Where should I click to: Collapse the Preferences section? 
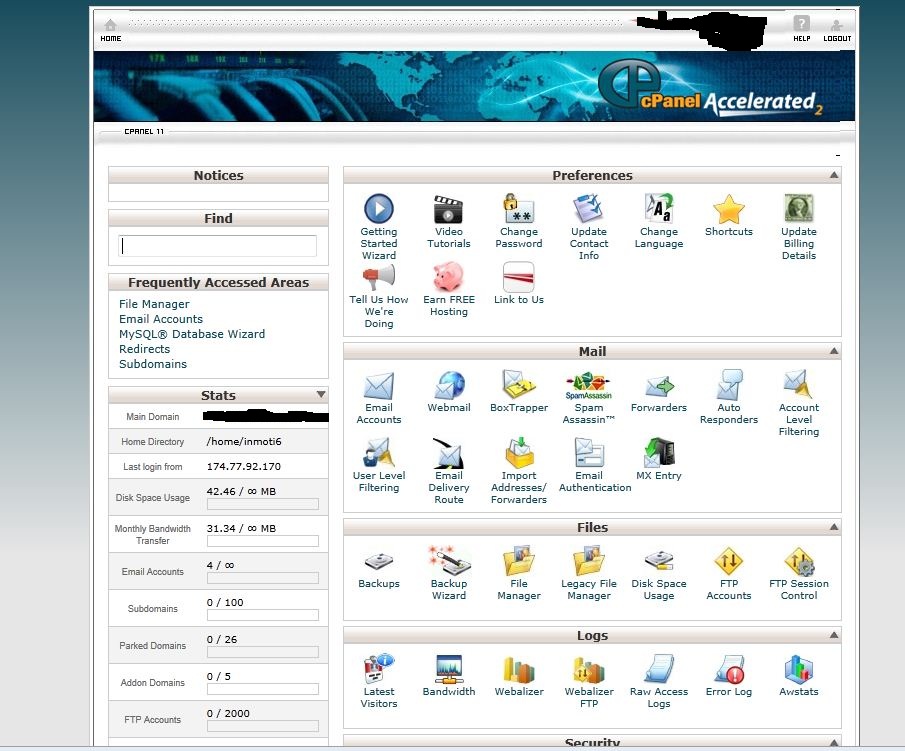(833, 174)
